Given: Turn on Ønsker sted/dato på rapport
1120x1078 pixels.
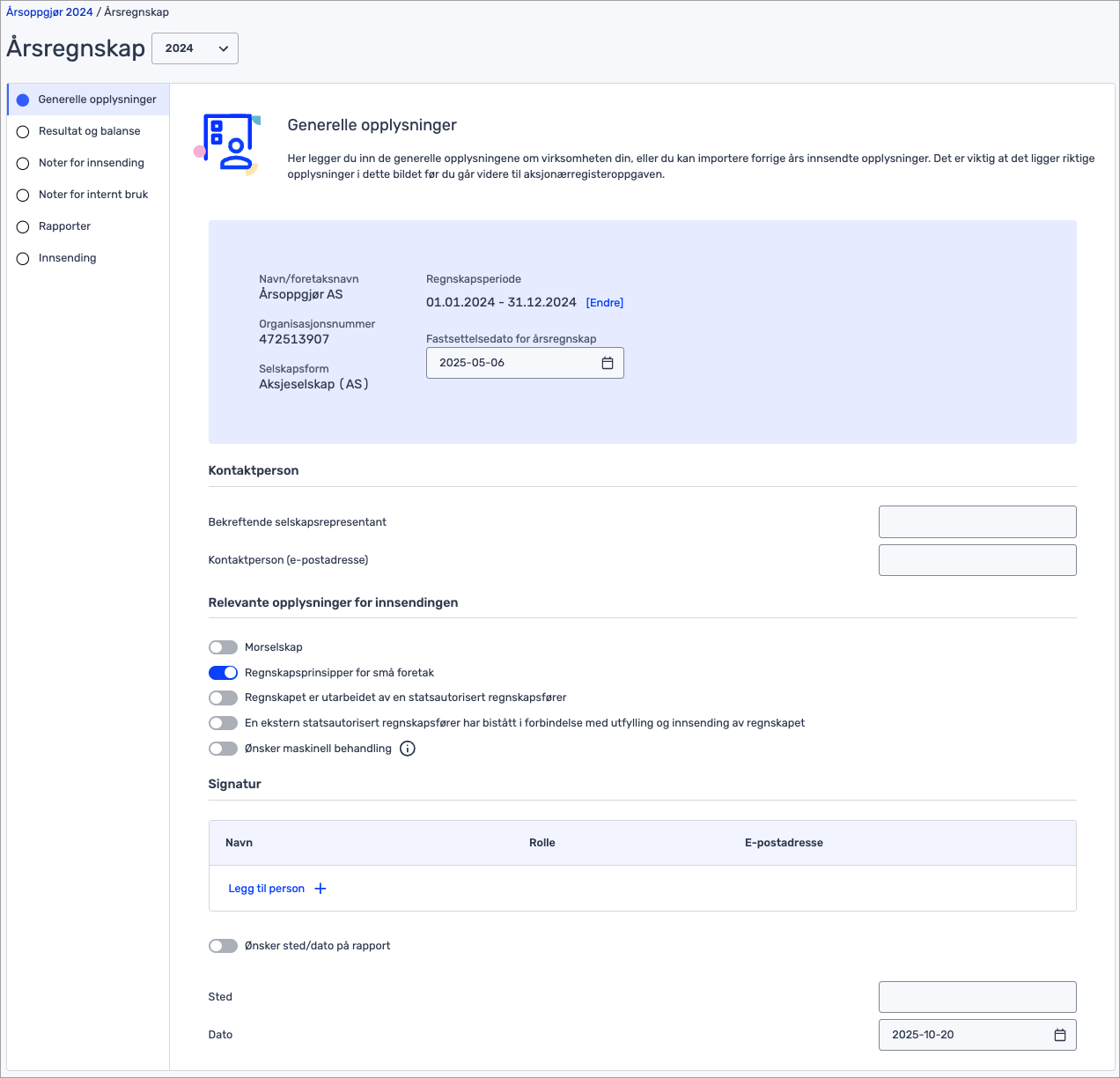Looking at the screenshot, I should point(224,946).
